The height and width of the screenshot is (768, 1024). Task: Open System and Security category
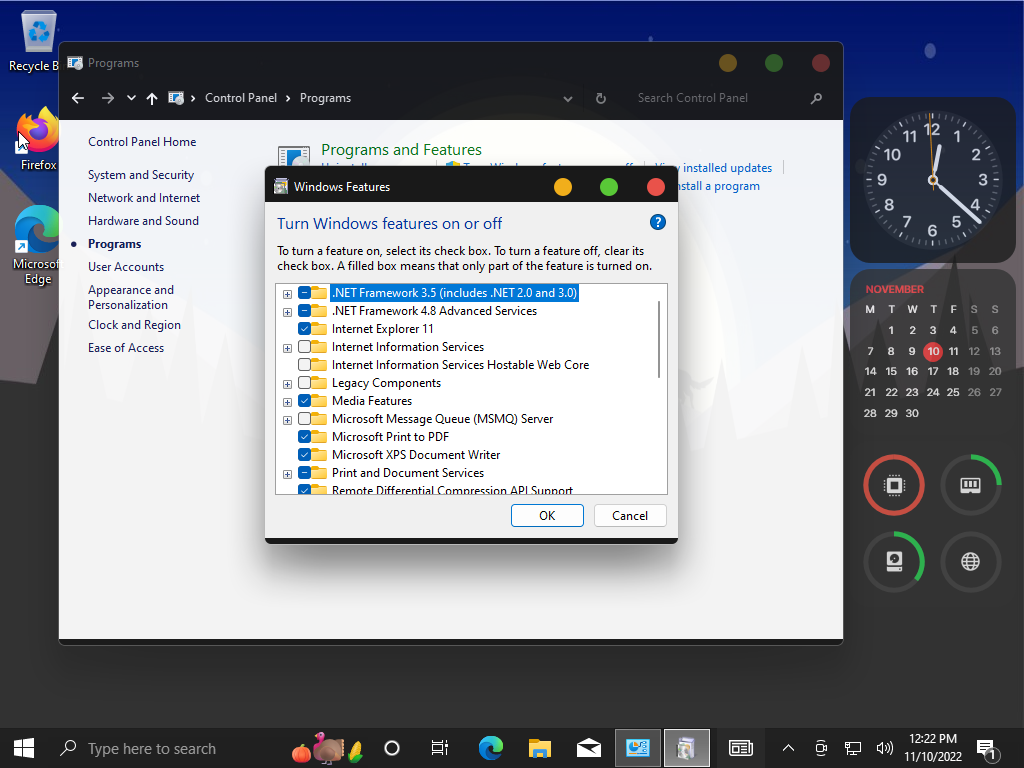click(x=141, y=175)
